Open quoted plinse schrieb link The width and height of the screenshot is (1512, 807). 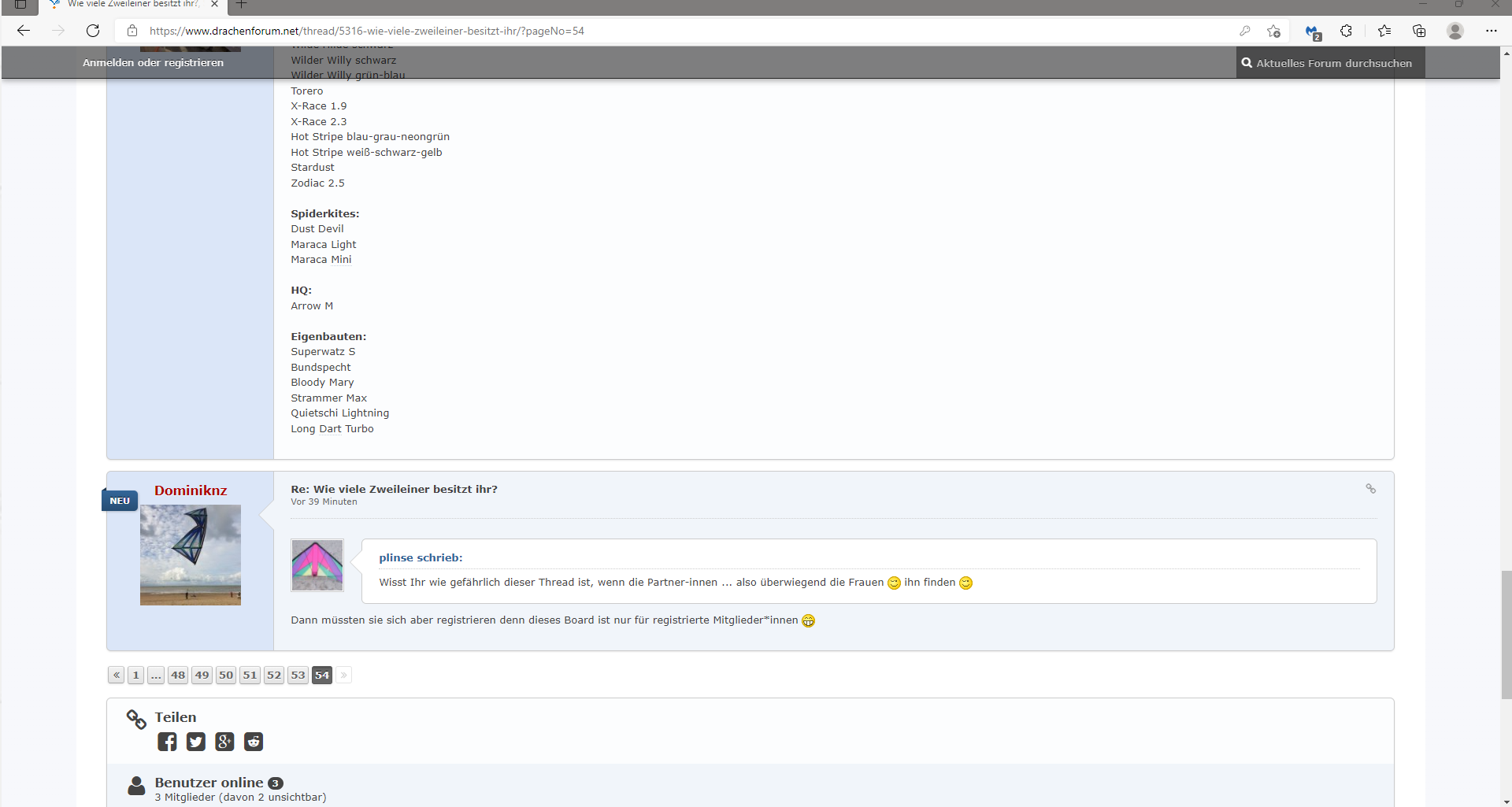(421, 557)
